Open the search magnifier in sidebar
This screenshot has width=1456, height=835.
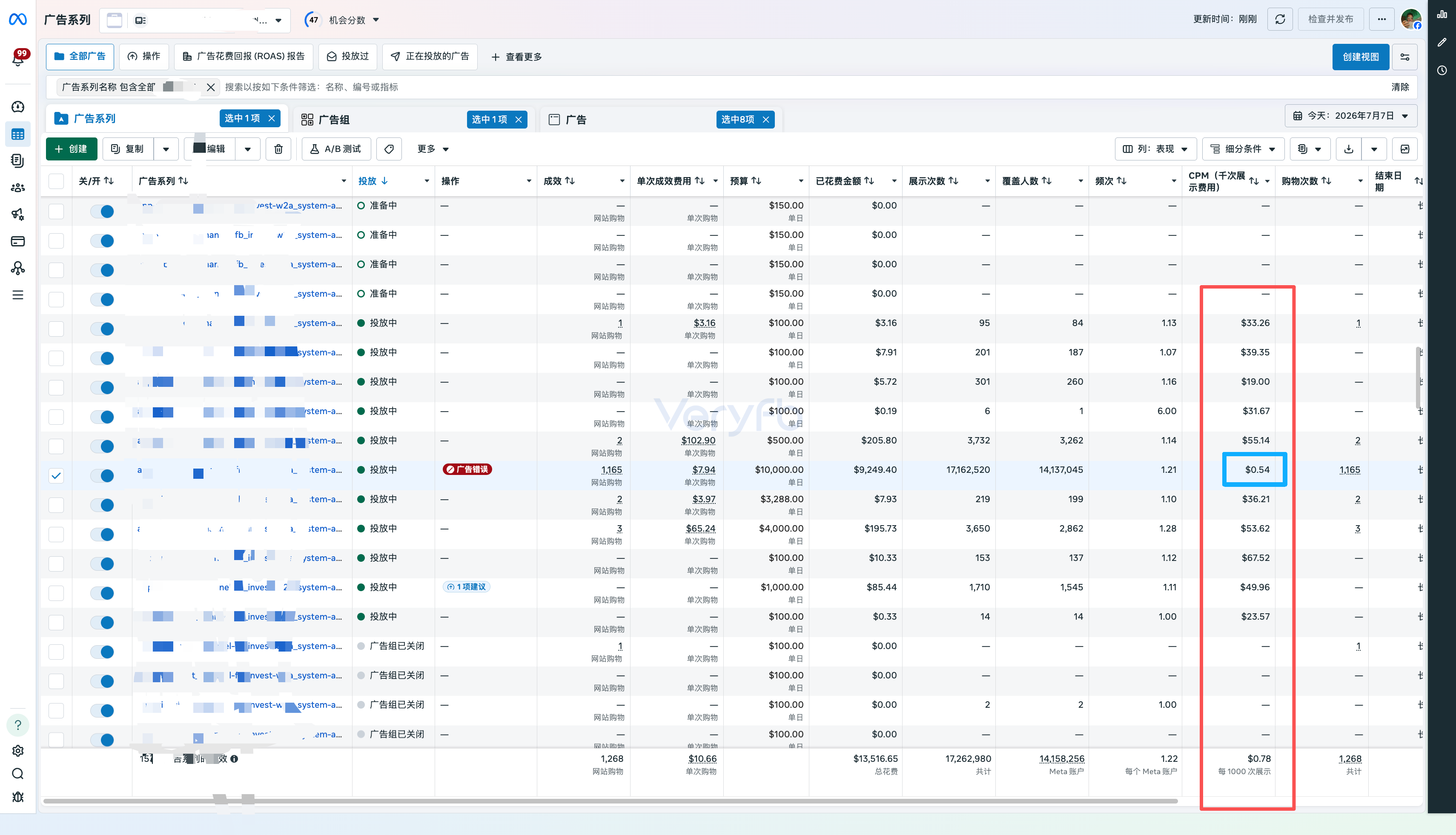pyautogui.click(x=18, y=774)
